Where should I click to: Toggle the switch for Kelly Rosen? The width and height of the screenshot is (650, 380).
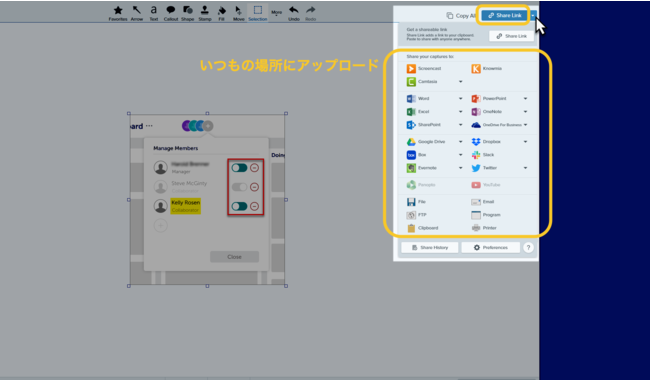point(239,206)
